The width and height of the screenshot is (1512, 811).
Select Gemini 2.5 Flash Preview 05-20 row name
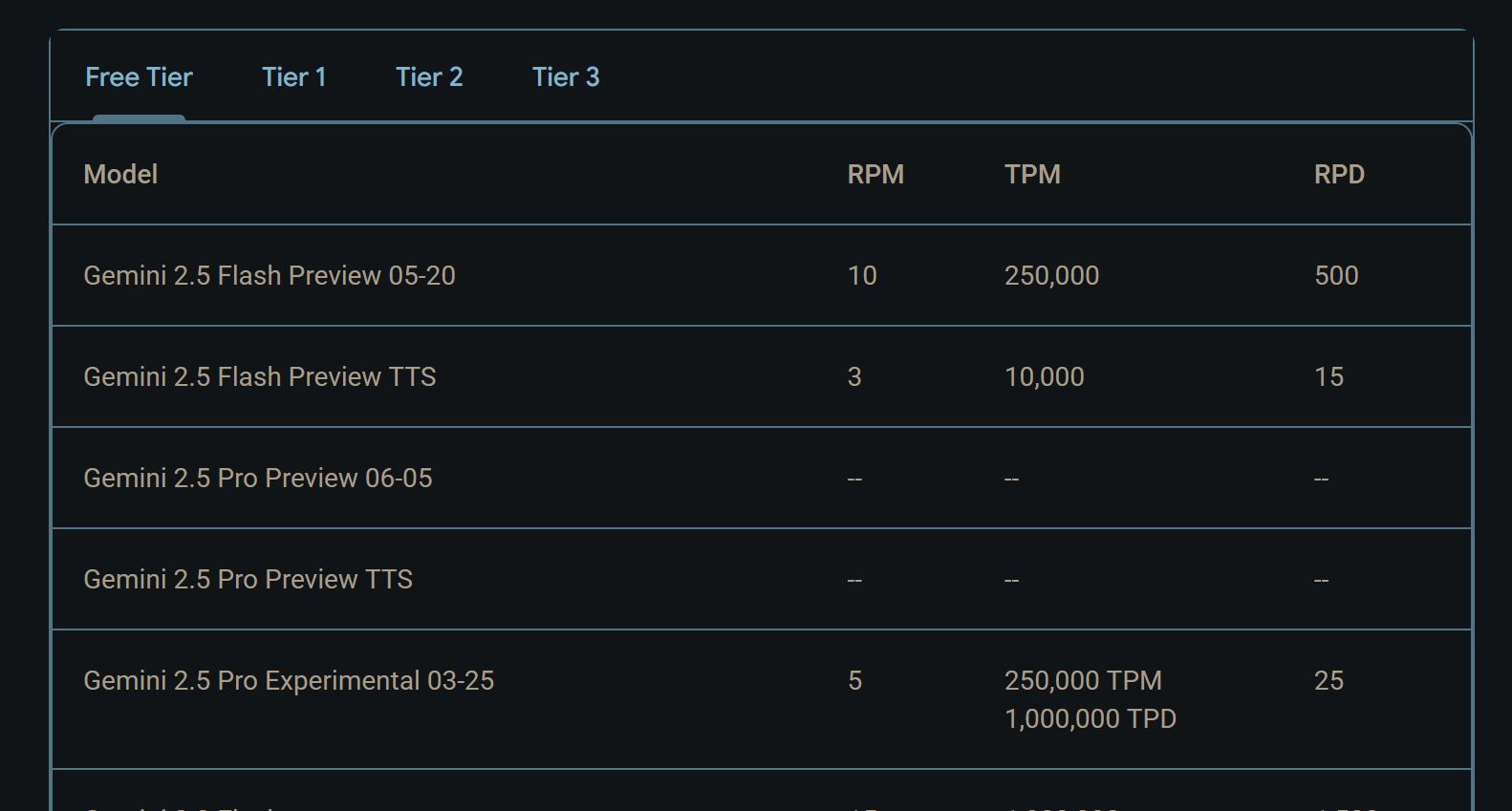[x=270, y=276]
